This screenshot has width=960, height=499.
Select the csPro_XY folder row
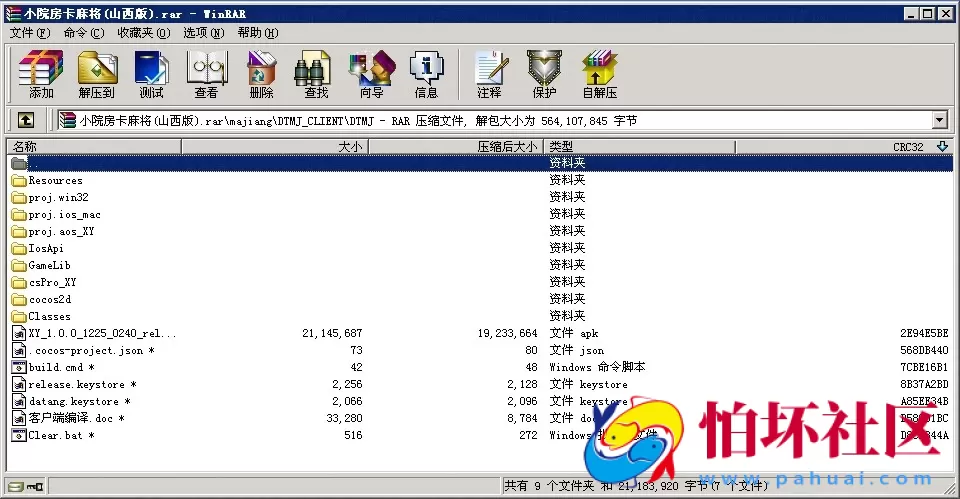pos(481,282)
